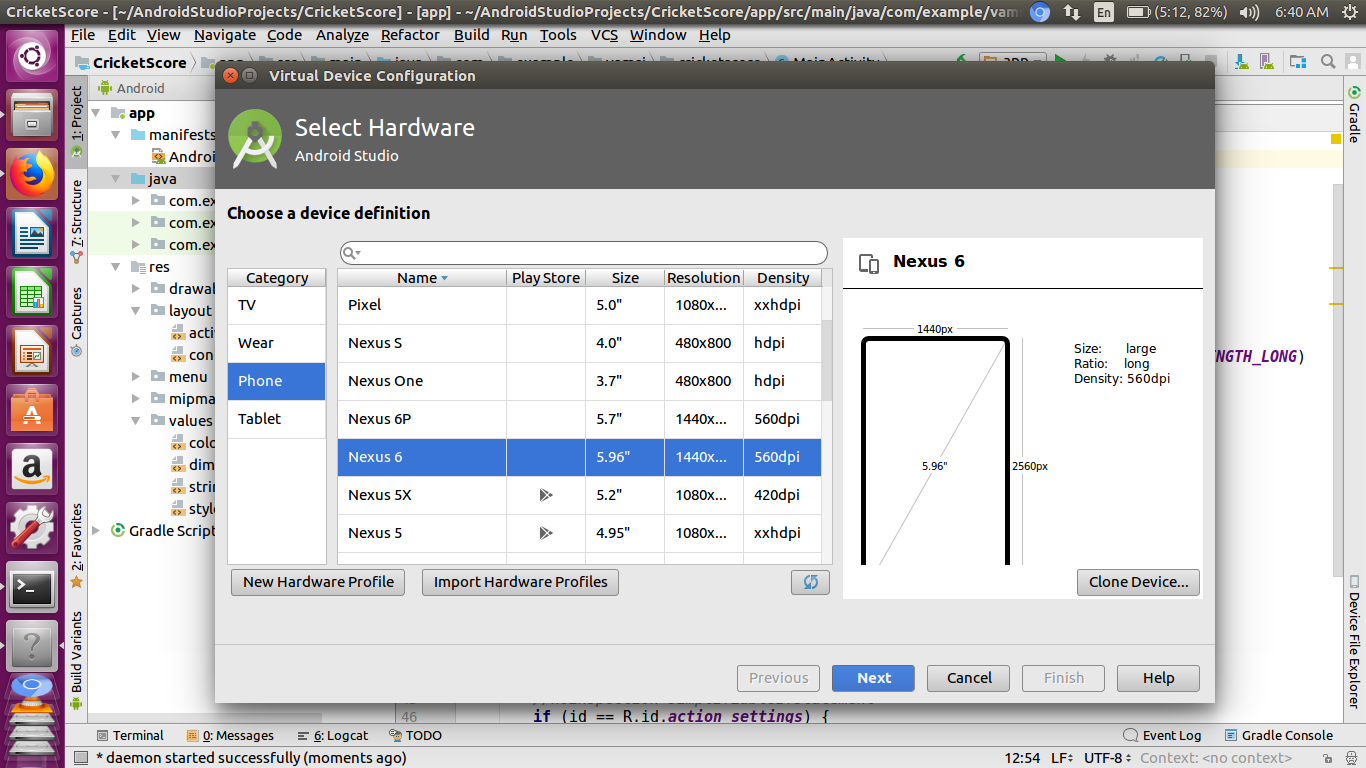
Task: Open the Build menu
Action: coord(471,35)
